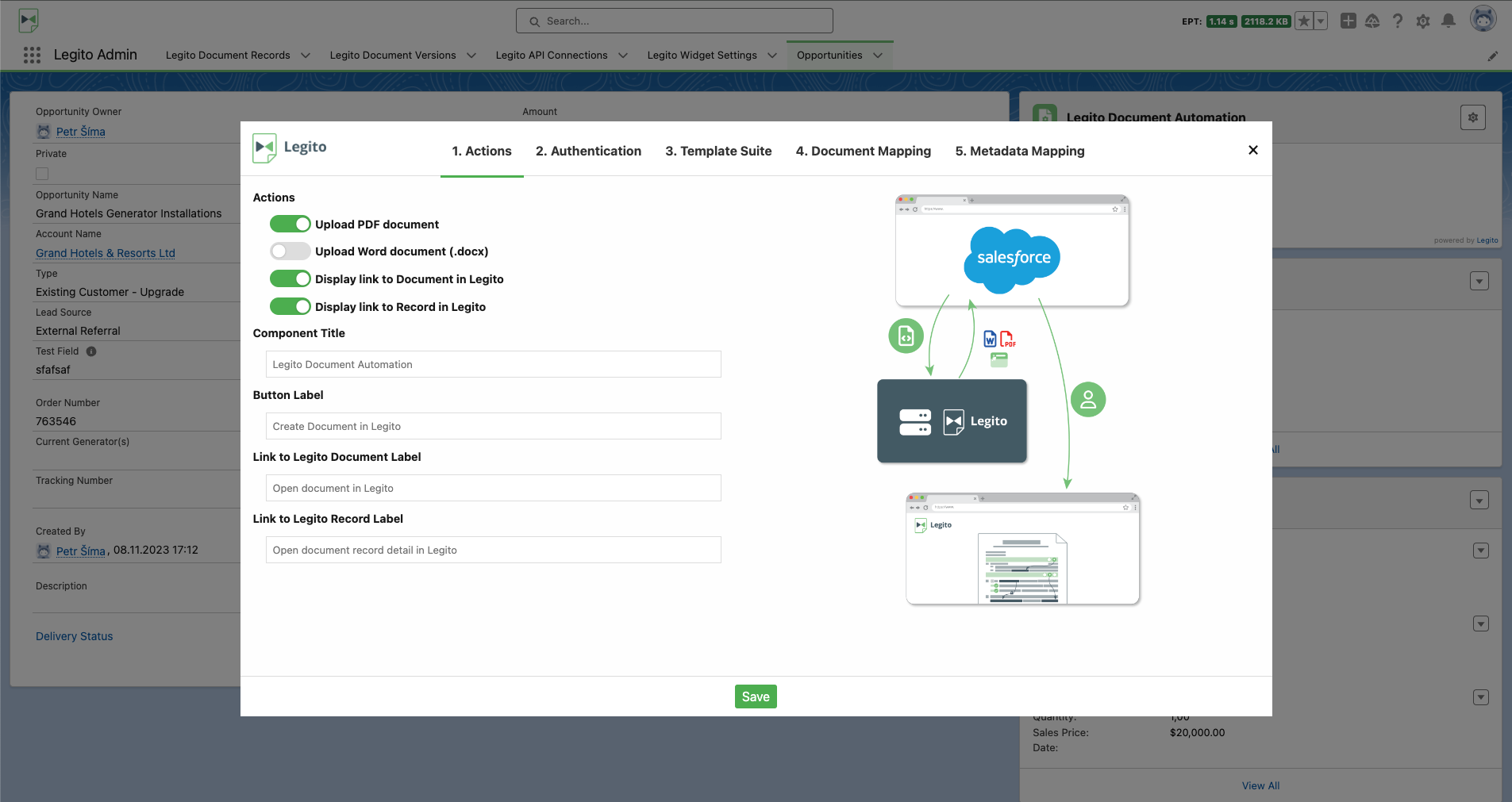Switch to the 5. Metadata Mapping tab
Screen dimensions: 1512x802
click(x=1020, y=151)
